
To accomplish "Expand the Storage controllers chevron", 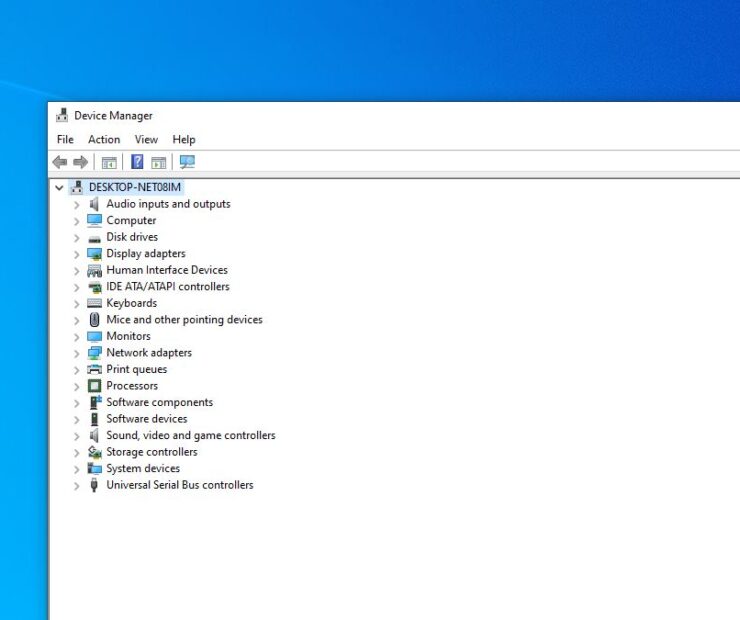I will point(76,452).
